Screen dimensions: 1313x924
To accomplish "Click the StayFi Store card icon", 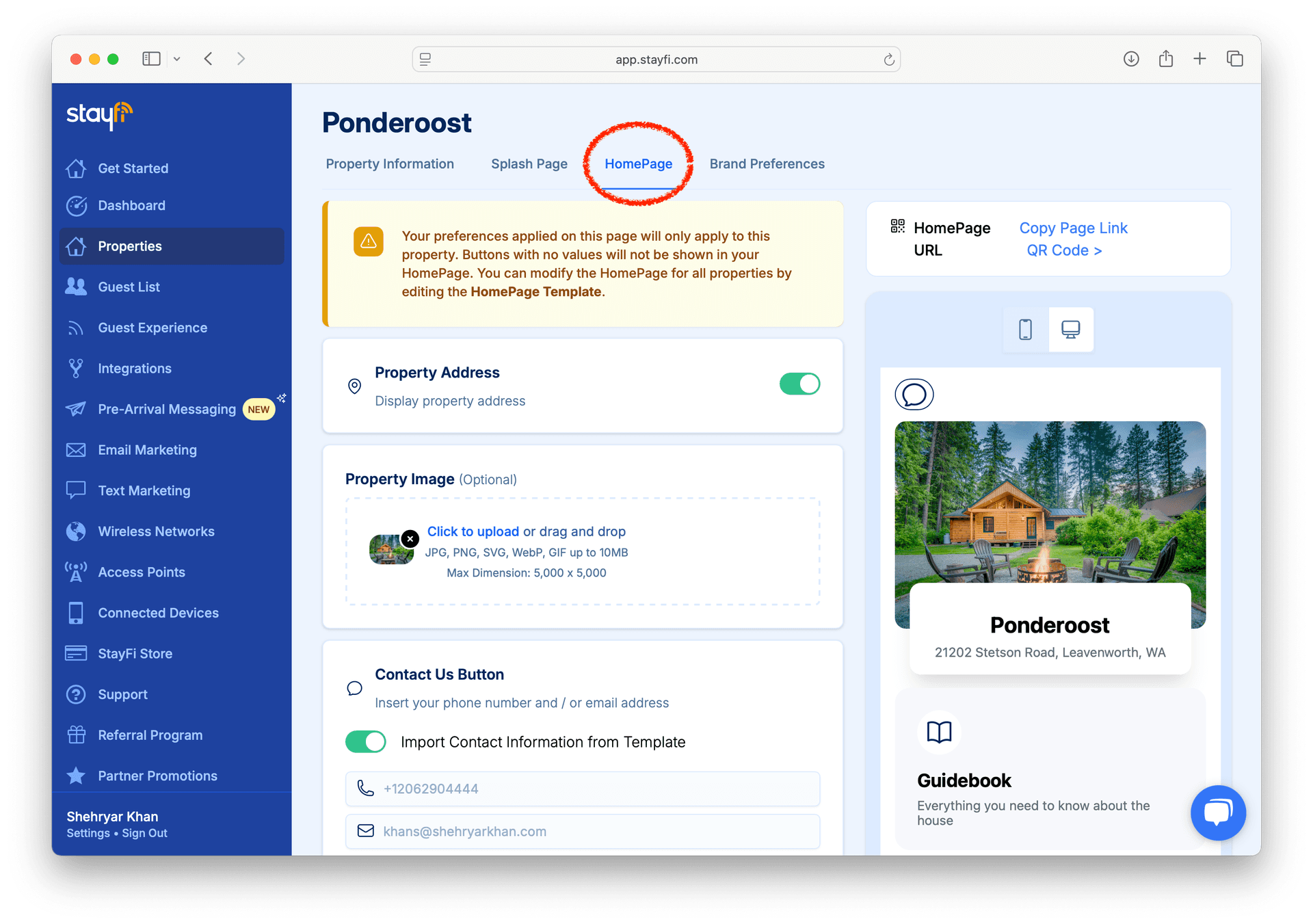I will [x=76, y=653].
